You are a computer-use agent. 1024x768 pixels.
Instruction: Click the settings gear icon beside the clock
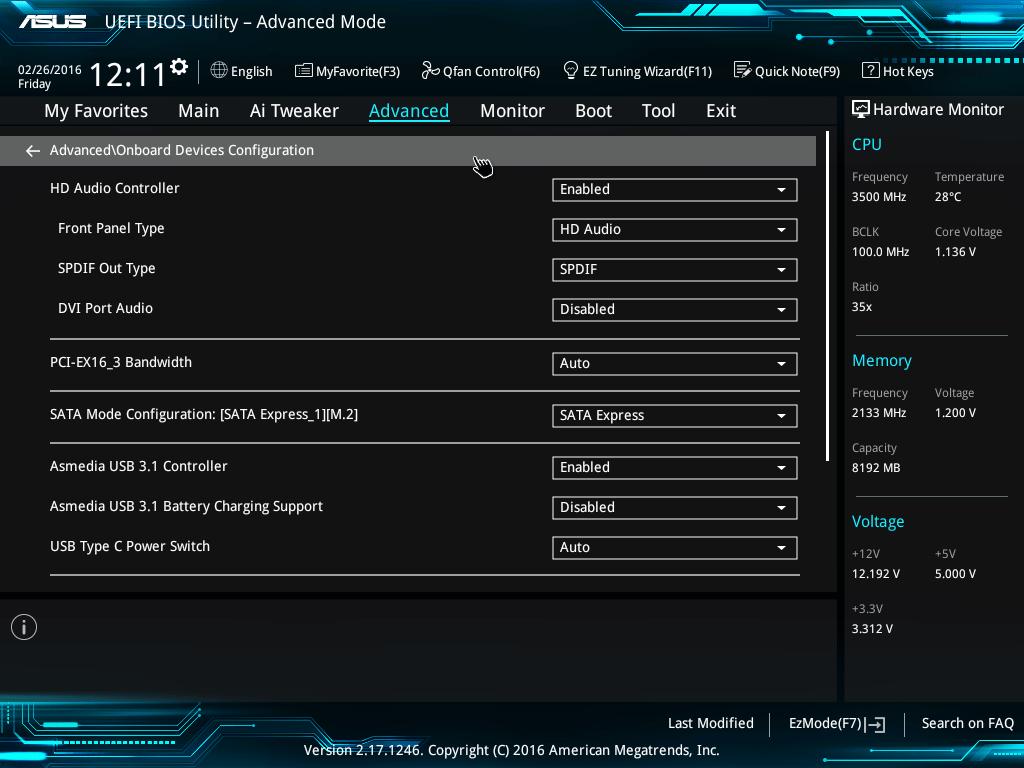[179, 67]
